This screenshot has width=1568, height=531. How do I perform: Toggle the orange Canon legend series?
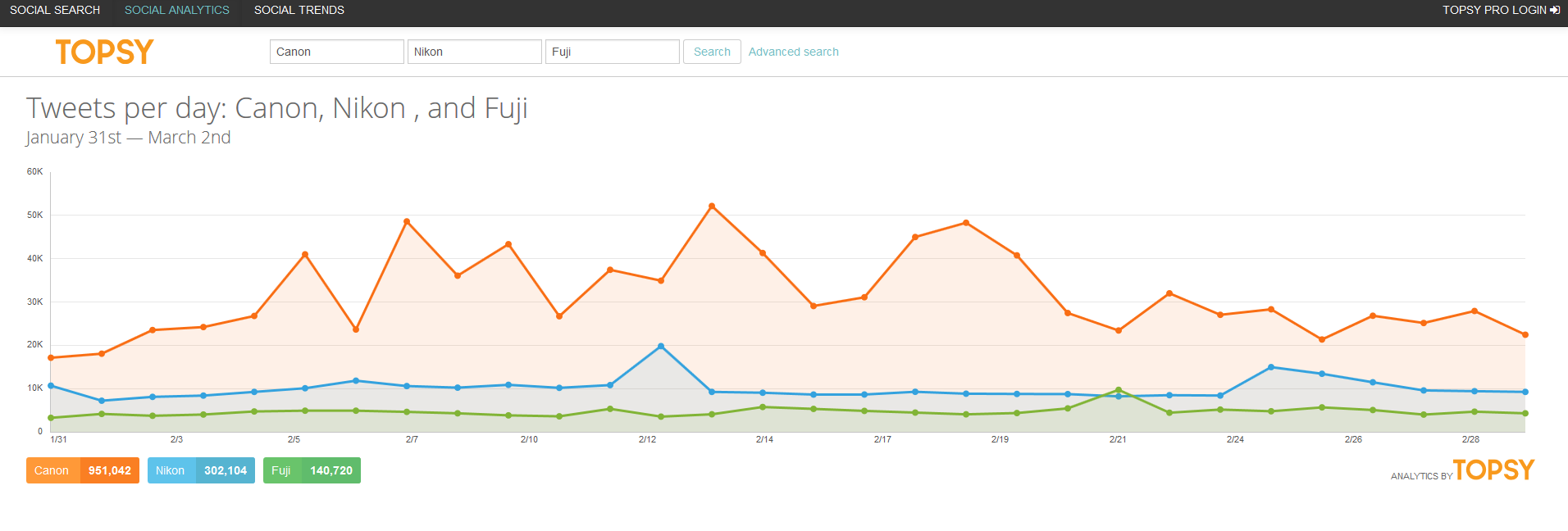[83, 470]
